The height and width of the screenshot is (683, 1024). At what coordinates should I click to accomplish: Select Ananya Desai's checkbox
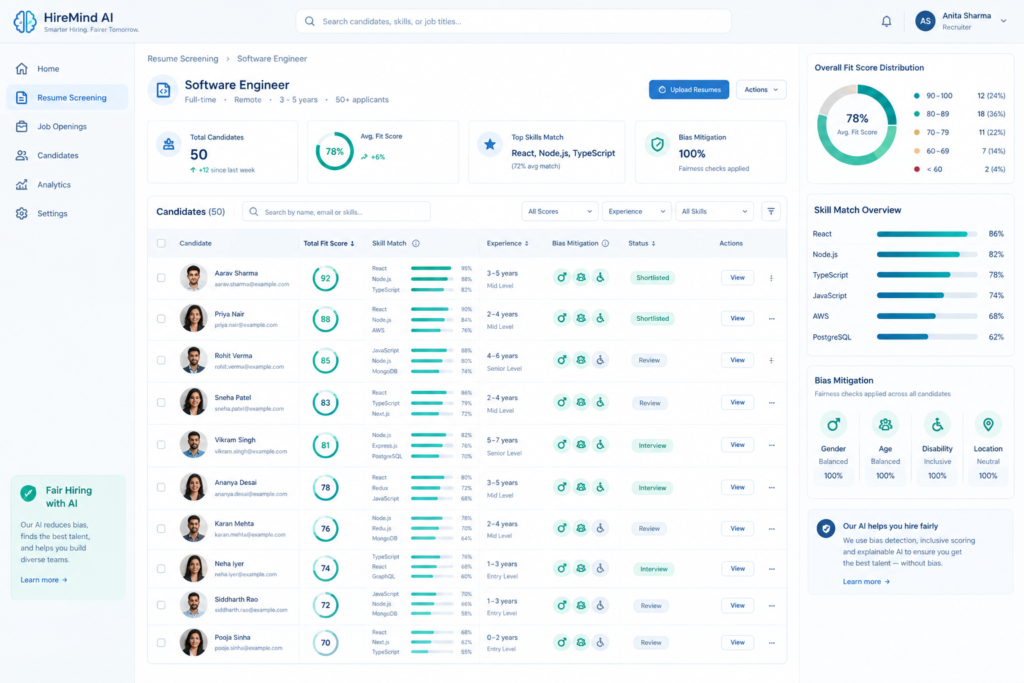[x=161, y=488]
